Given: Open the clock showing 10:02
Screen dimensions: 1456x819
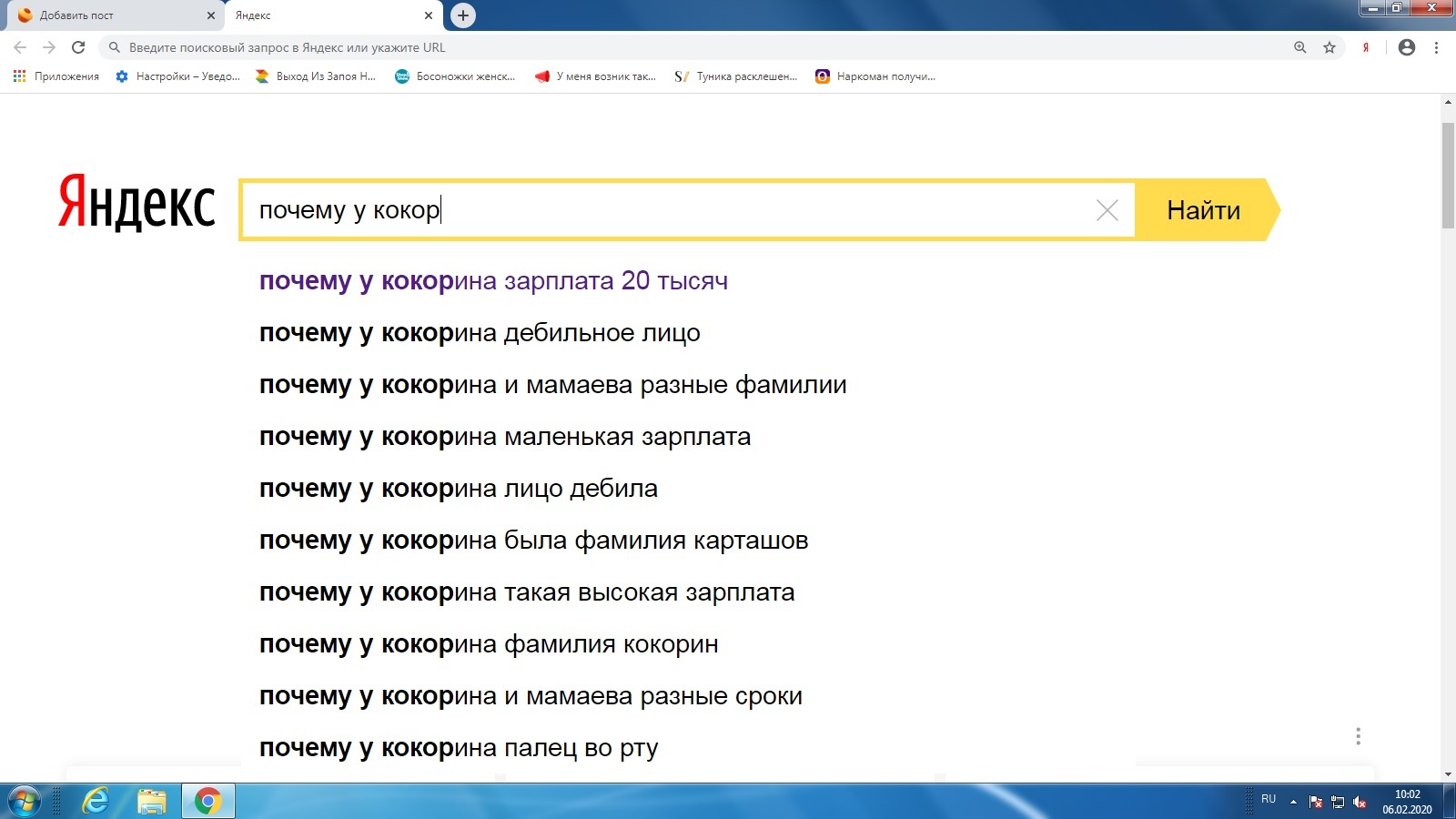Looking at the screenshot, I should pos(1407,802).
